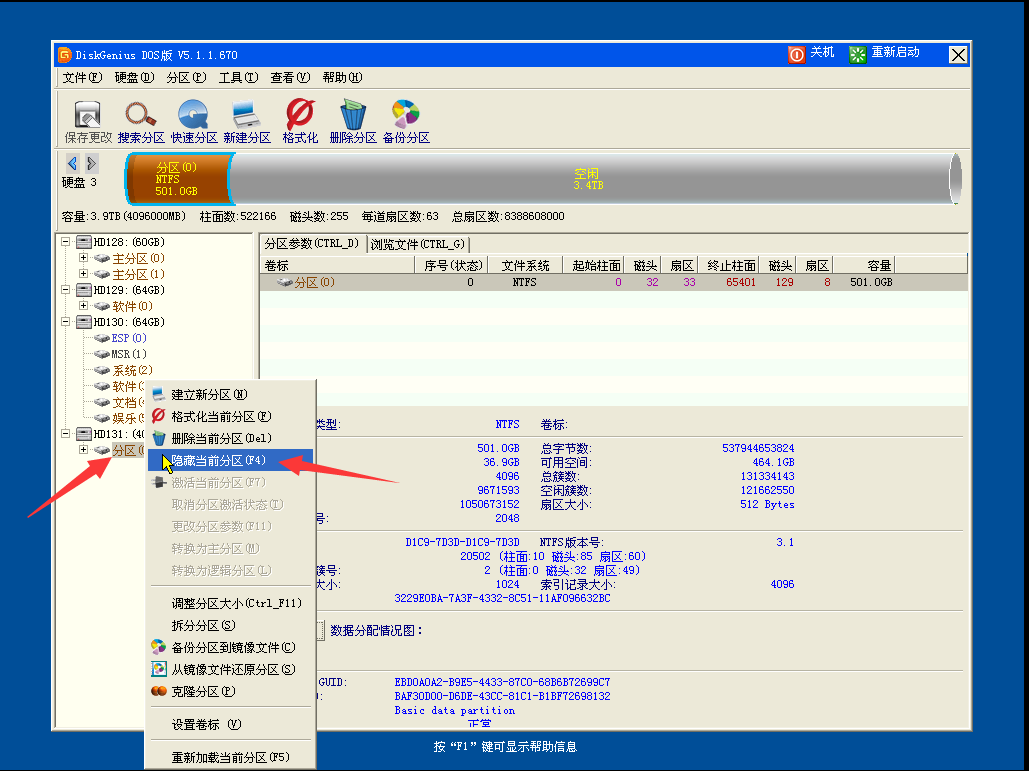Expand 主分区(0) under HD128
The height and width of the screenshot is (771, 1029).
(x=83, y=258)
